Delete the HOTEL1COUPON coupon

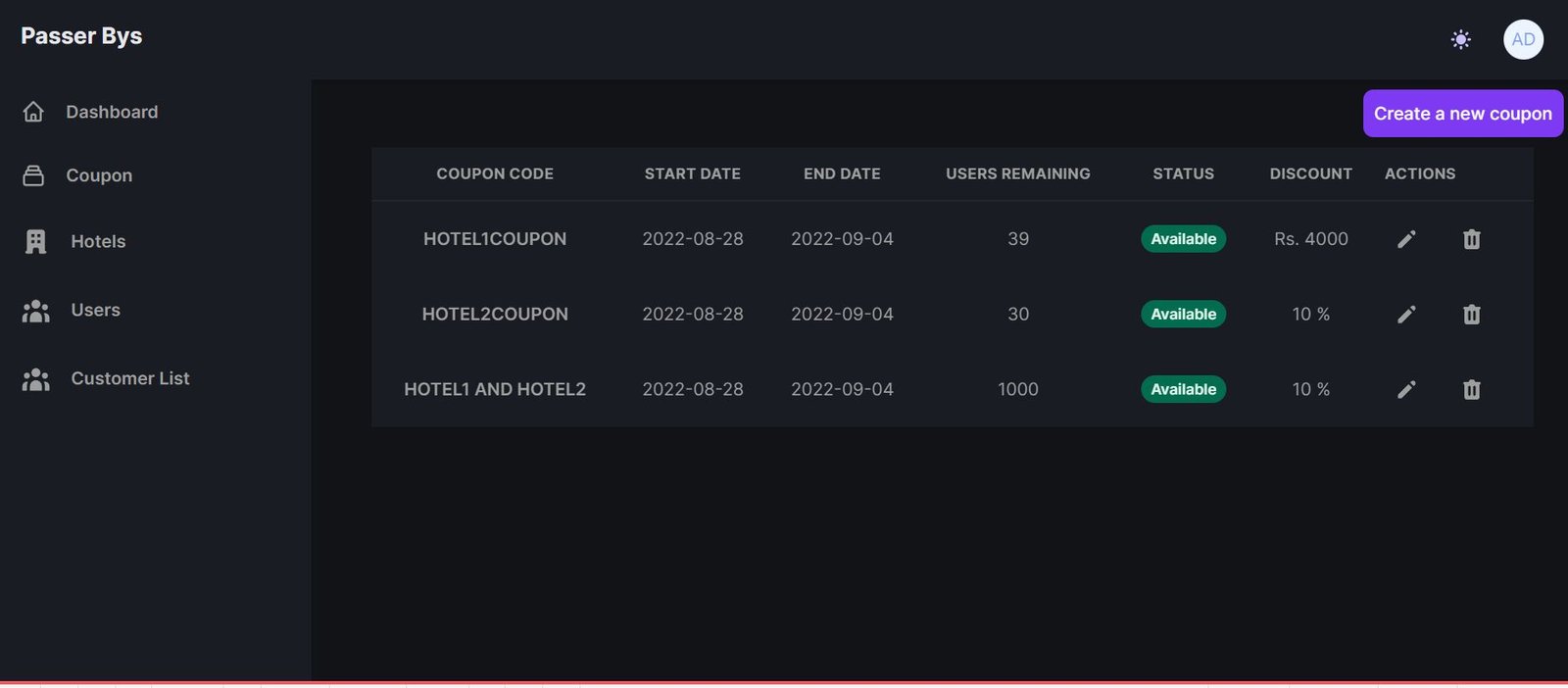(1471, 239)
